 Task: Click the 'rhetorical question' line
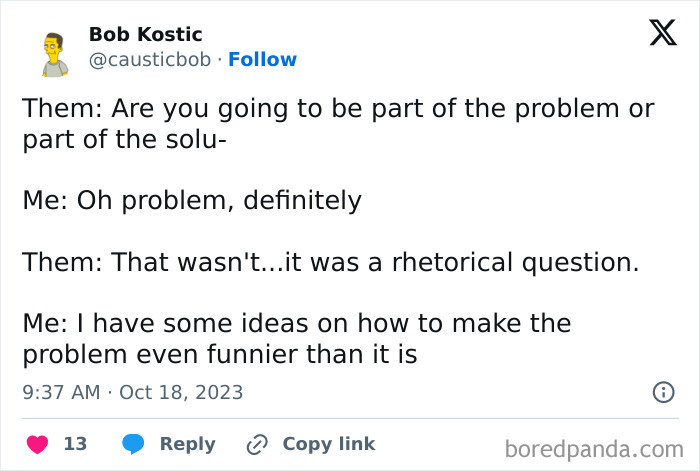tap(330, 263)
